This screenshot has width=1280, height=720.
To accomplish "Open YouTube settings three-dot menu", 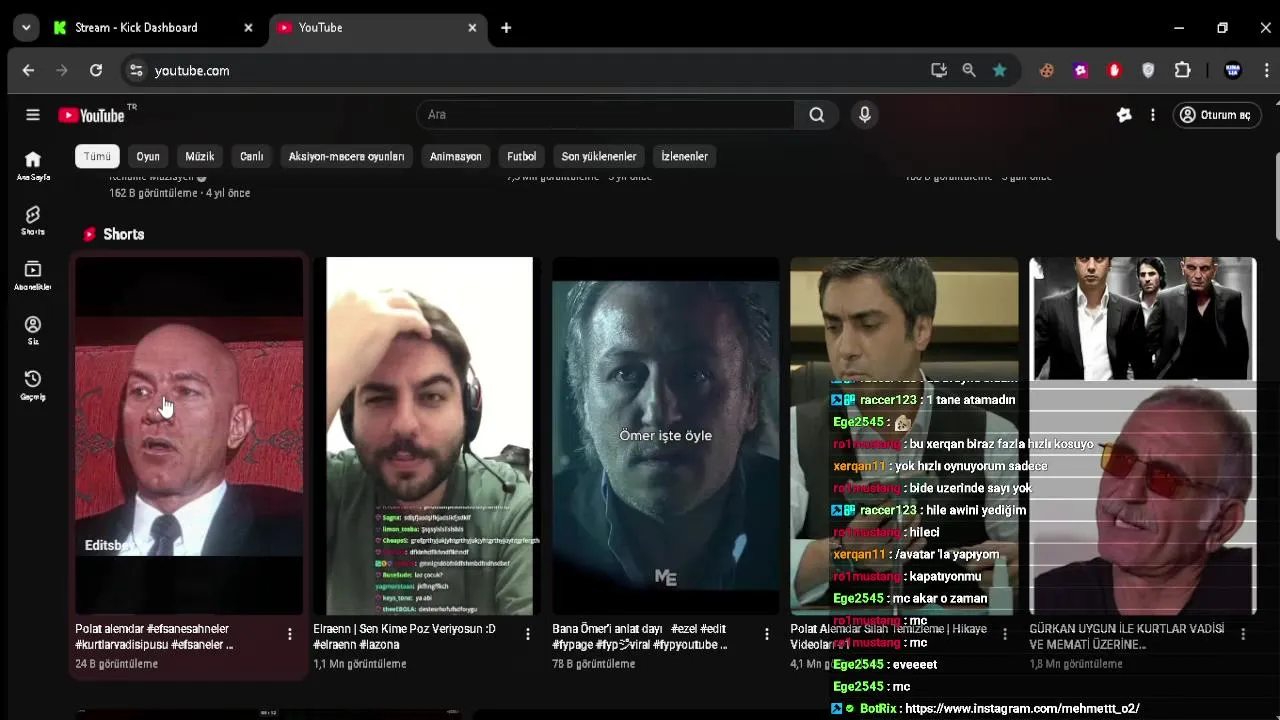I will coord(1153,115).
